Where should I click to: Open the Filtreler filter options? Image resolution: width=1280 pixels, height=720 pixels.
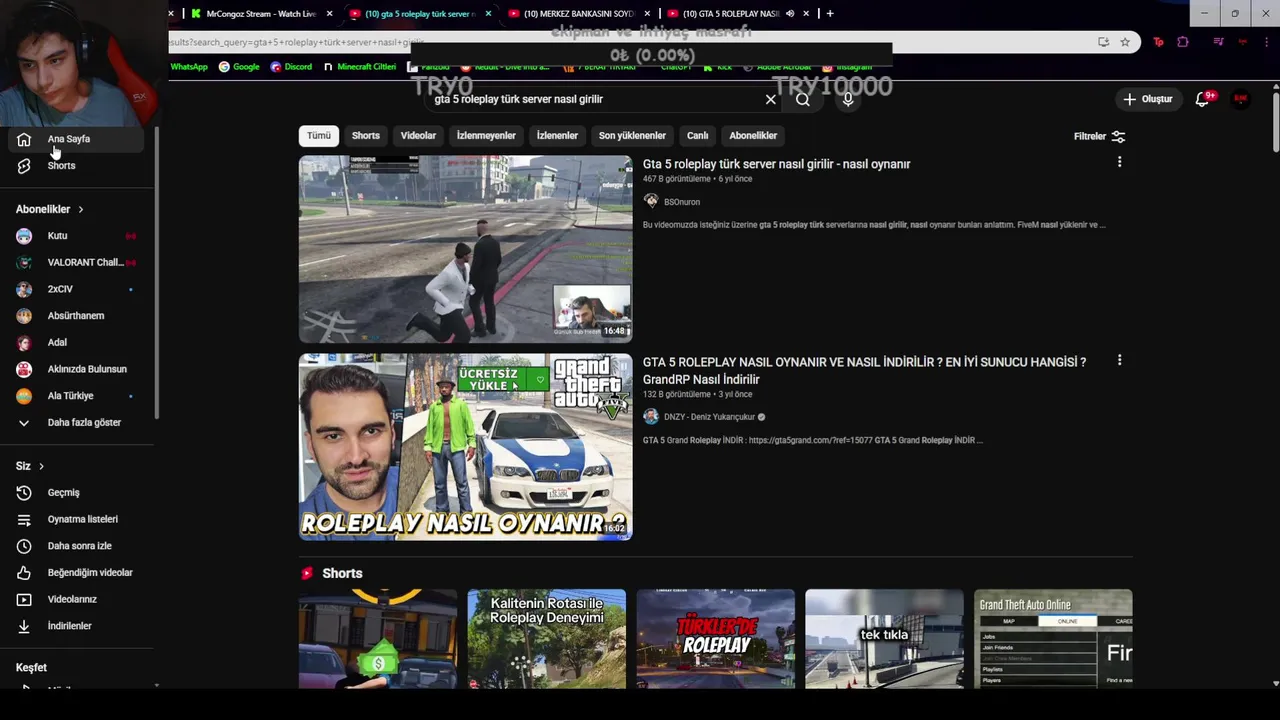(1099, 136)
